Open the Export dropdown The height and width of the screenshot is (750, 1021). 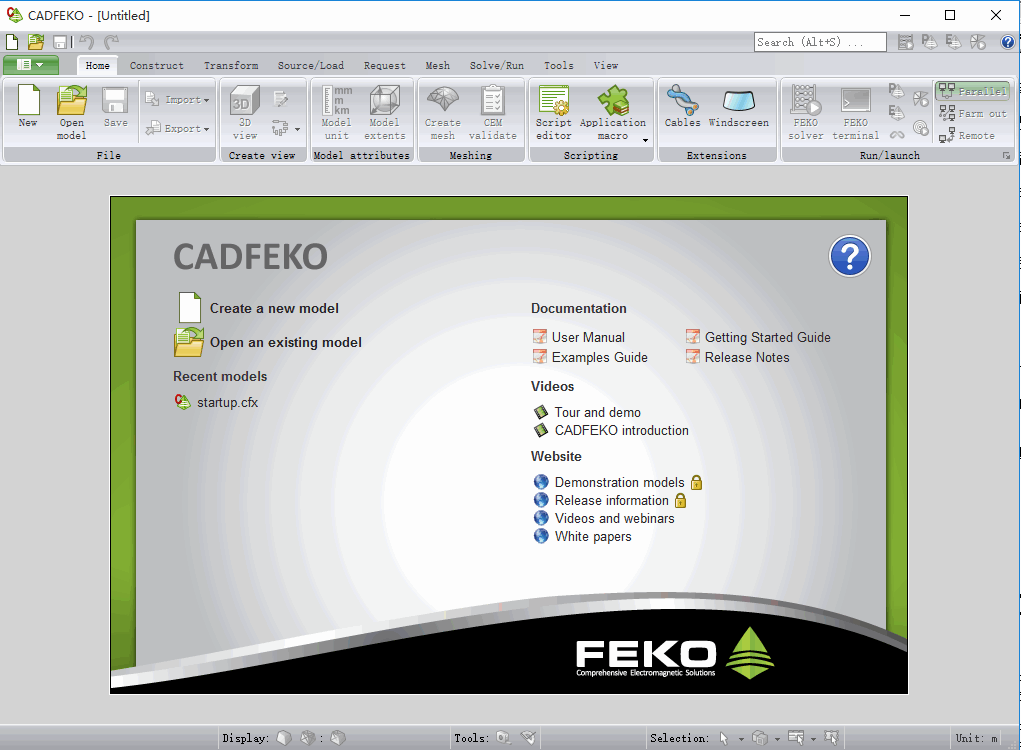tap(177, 128)
